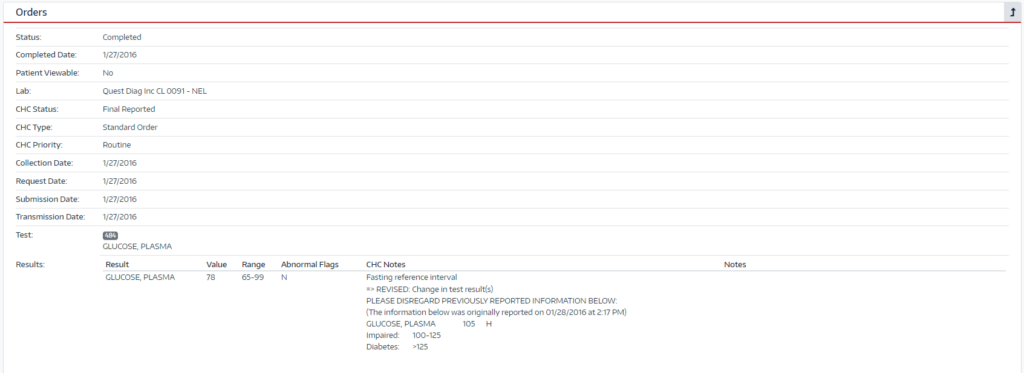The image size is (1024, 373).
Task: Click the Abnormal Flags column header
Action: pos(310,265)
